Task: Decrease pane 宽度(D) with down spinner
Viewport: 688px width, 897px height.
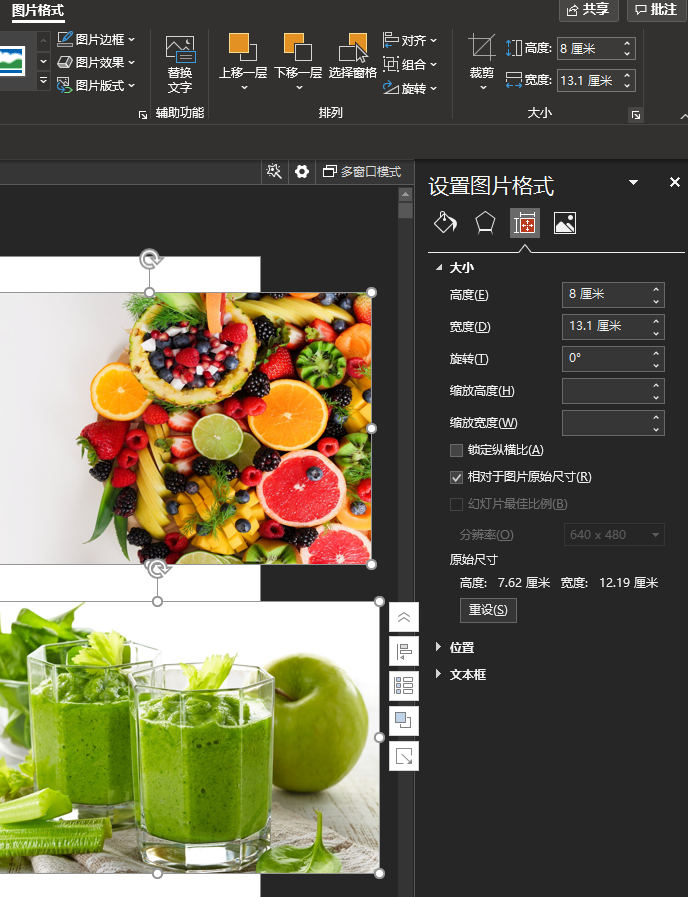Action: pyautogui.click(x=656, y=332)
